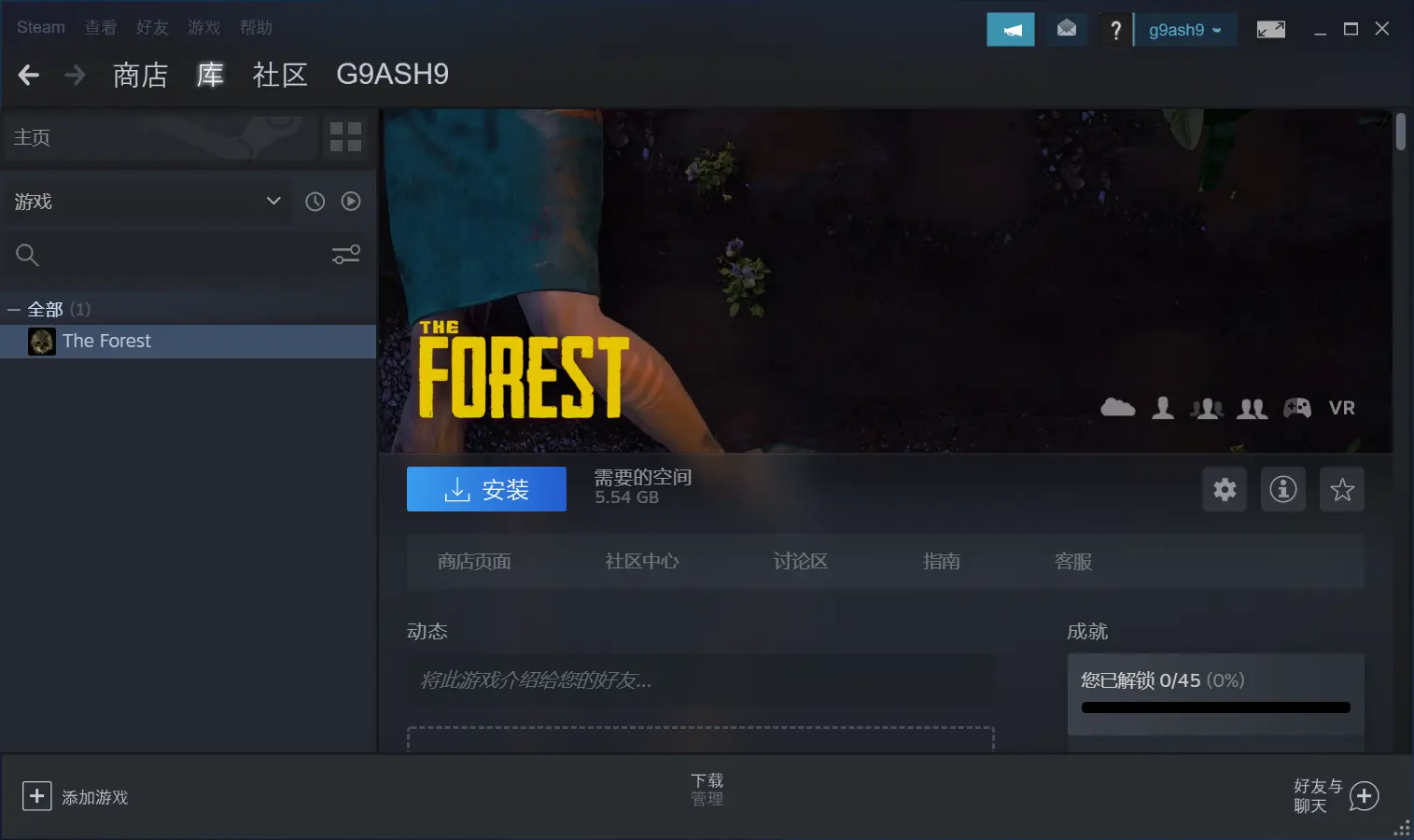
Task: Open the 游戏 menu in menu bar
Action: coord(203,27)
